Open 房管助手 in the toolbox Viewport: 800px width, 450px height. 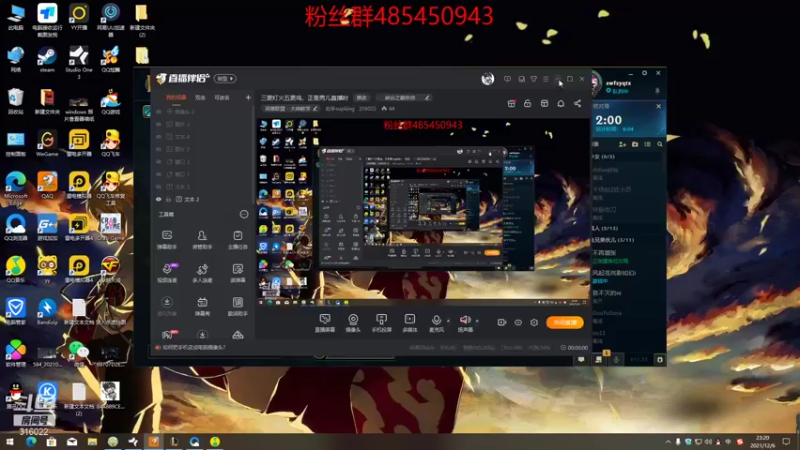pos(202,240)
